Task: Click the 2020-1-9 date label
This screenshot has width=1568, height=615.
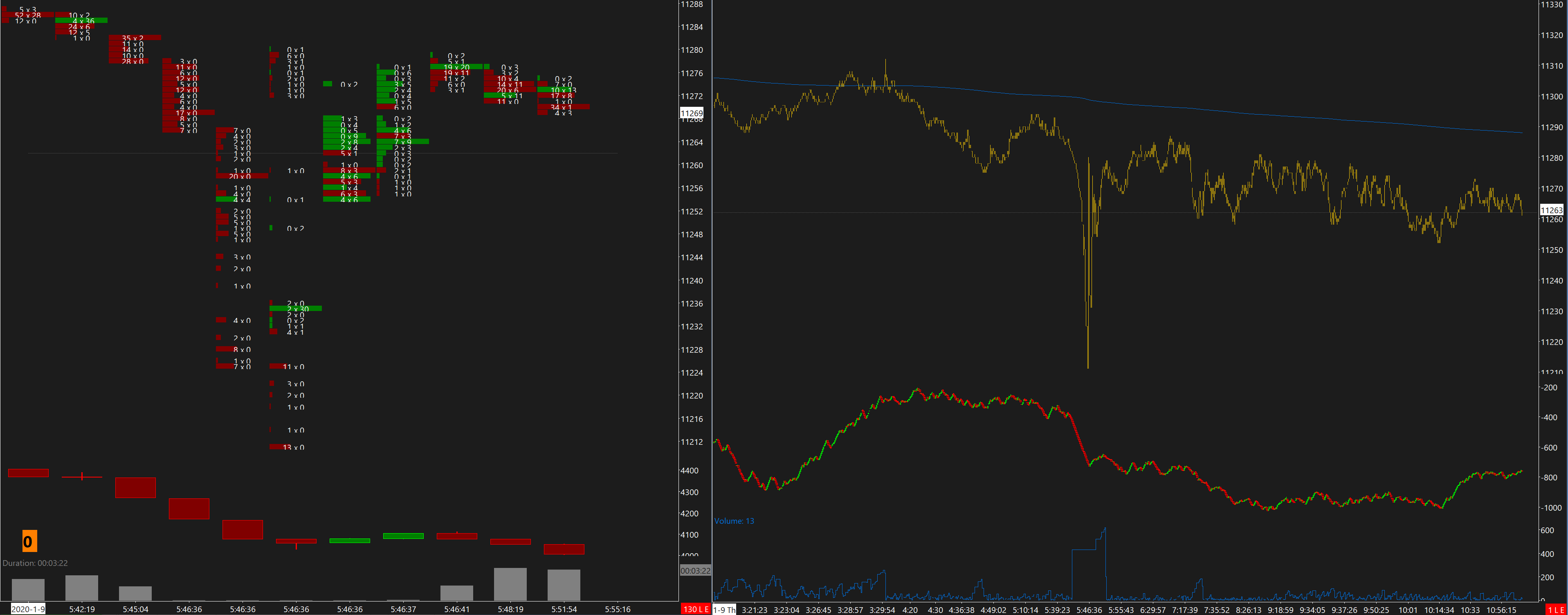Action: click(x=28, y=609)
